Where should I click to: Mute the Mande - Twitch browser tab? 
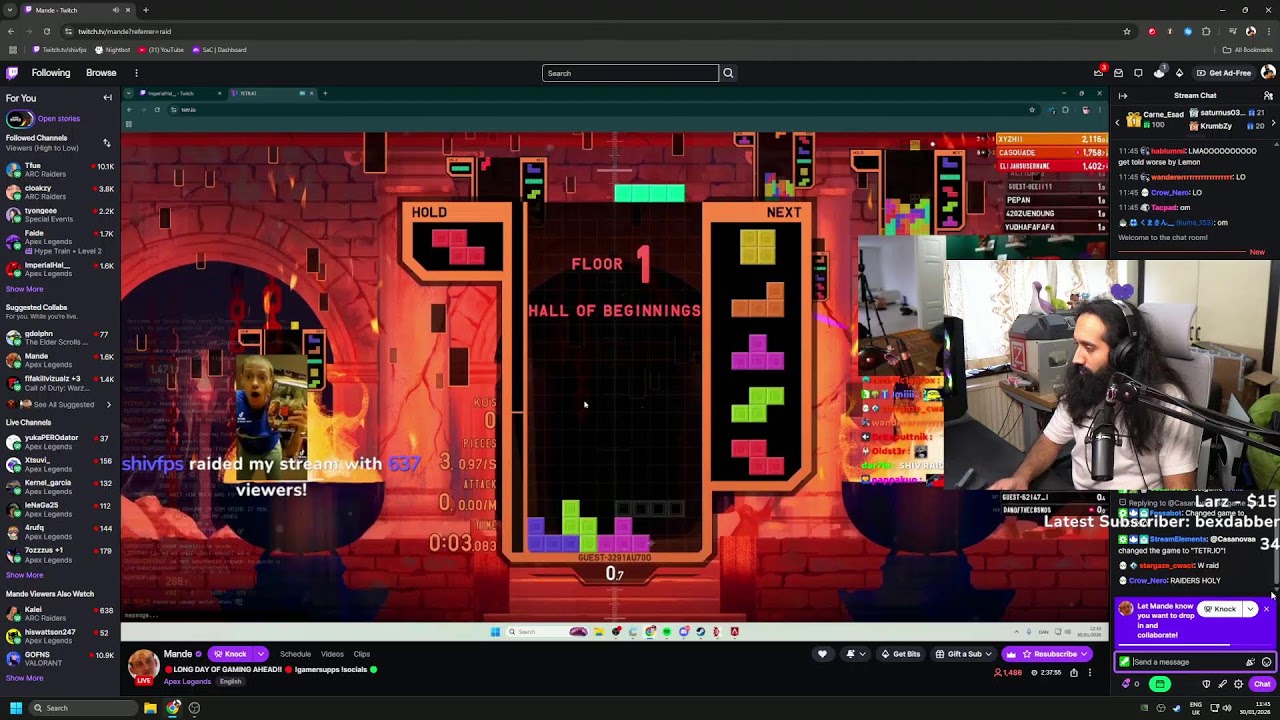tap(115, 10)
